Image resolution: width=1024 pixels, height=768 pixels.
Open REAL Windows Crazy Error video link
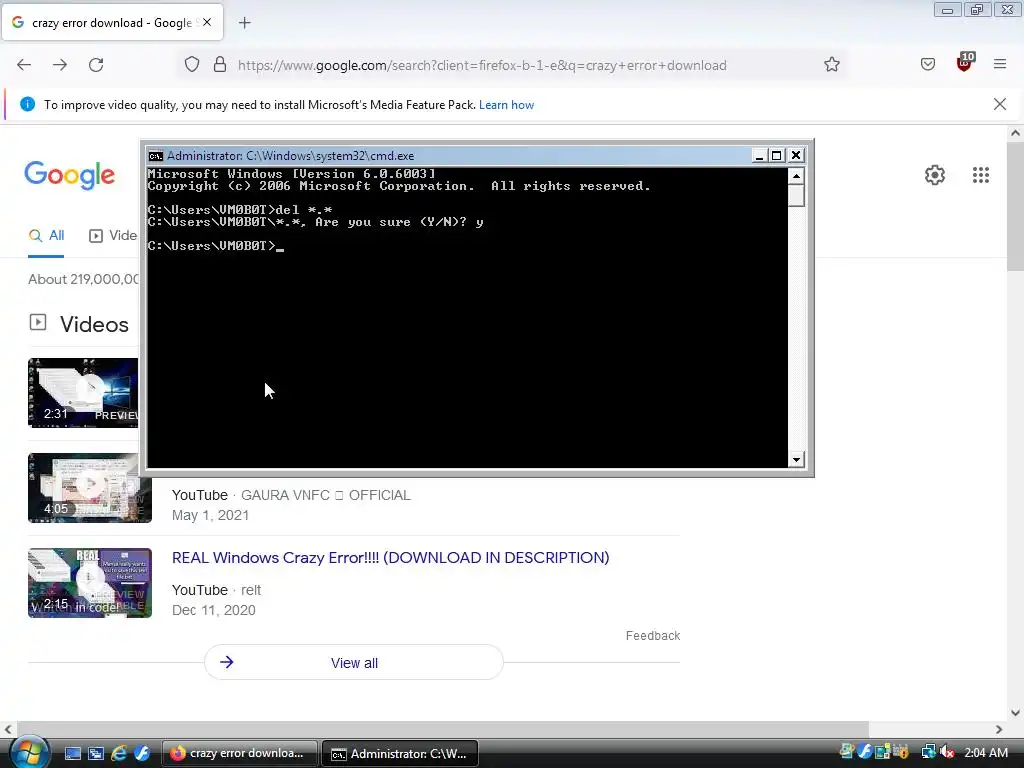[x=391, y=558]
